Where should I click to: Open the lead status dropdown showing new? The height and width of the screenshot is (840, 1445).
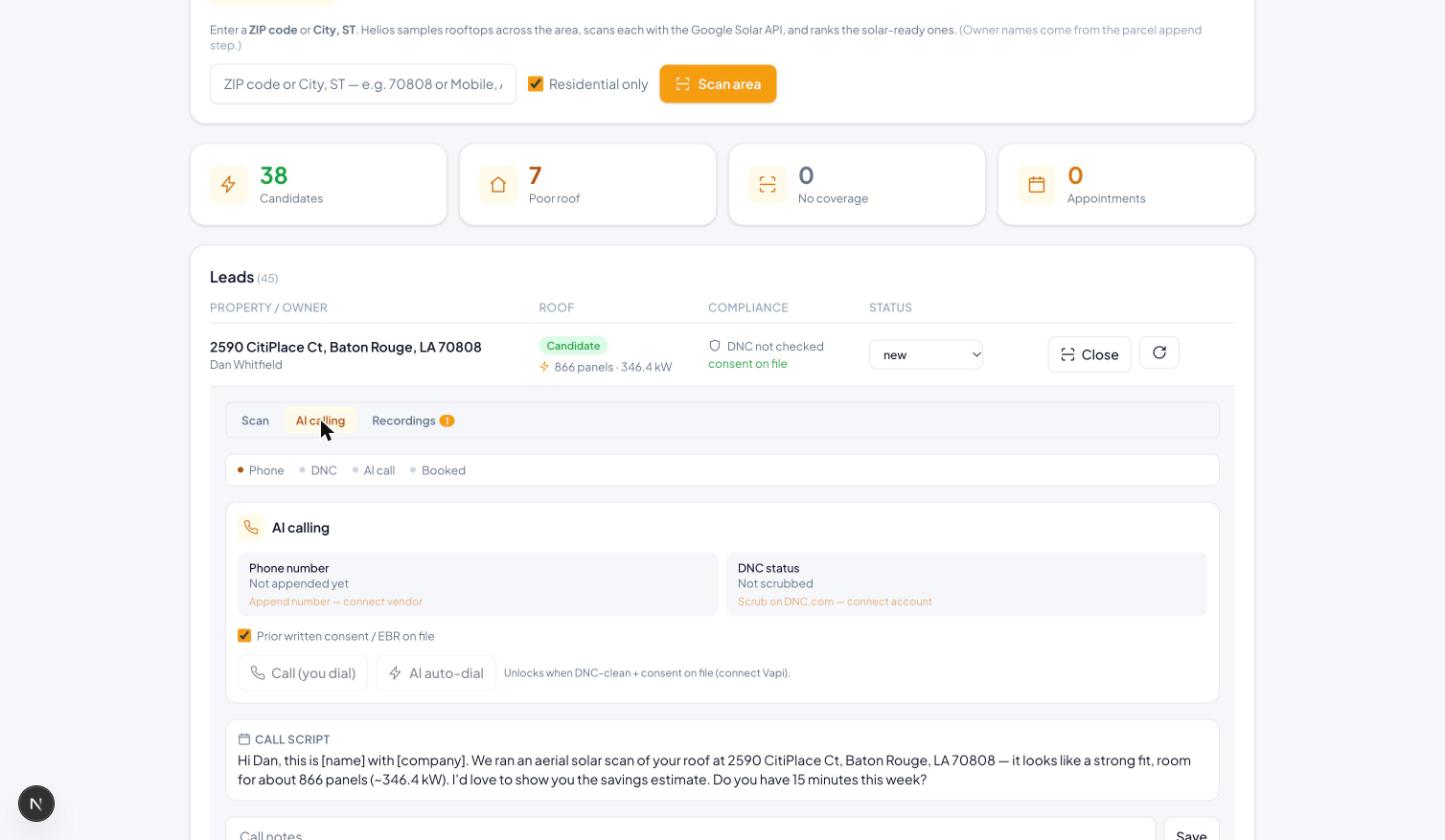pos(926,355)
